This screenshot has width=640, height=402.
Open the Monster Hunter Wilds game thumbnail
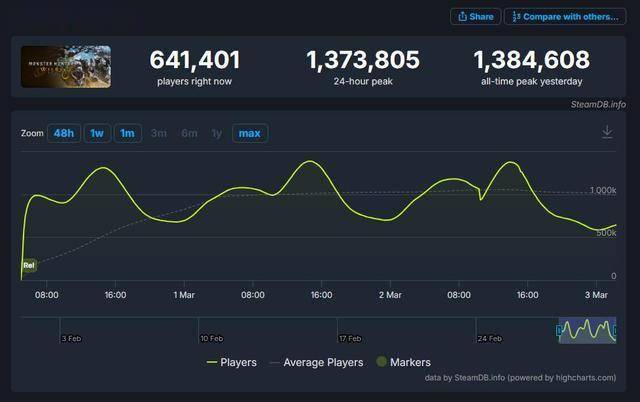click(66, 67)
